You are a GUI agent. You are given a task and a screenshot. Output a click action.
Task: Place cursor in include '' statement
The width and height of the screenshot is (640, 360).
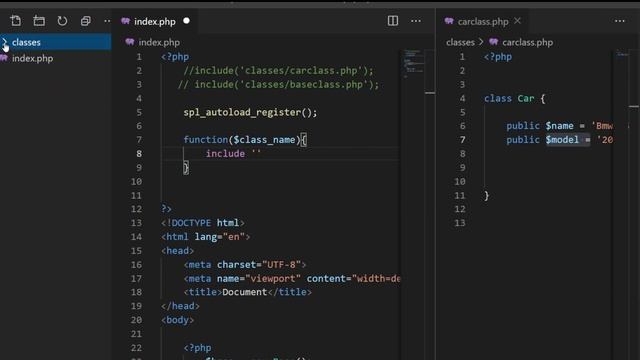(233, 154)
